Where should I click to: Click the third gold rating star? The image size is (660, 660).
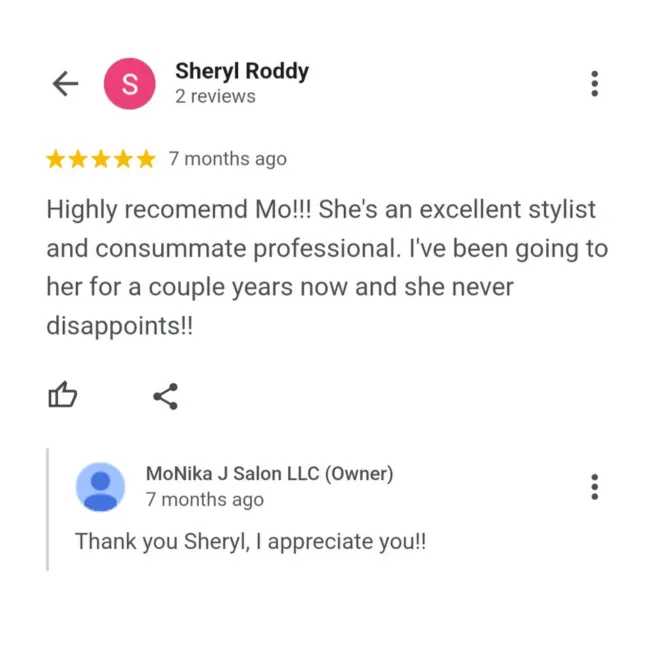click(101, 159)
